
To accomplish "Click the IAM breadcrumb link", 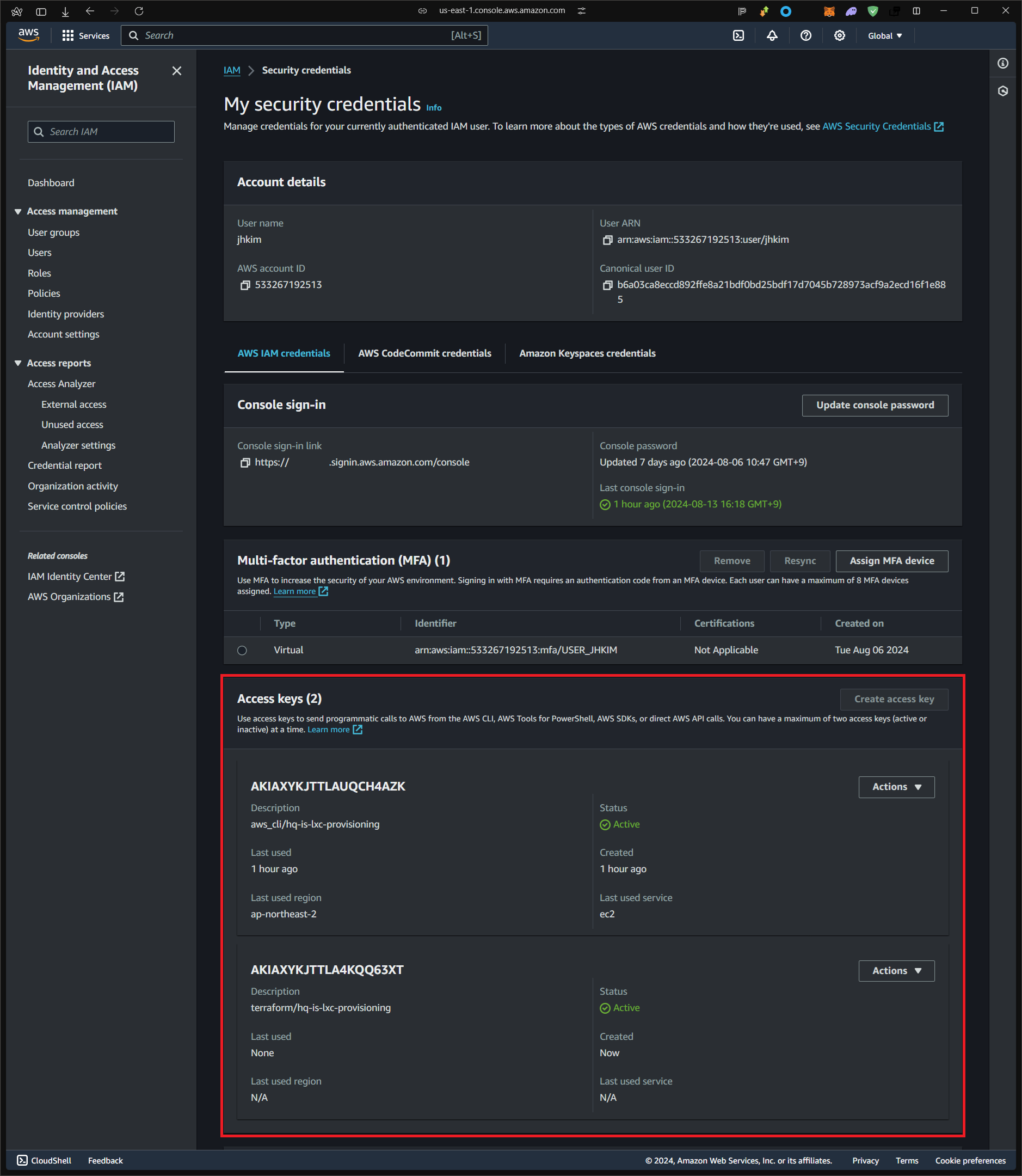I will [x=231, y=70].
